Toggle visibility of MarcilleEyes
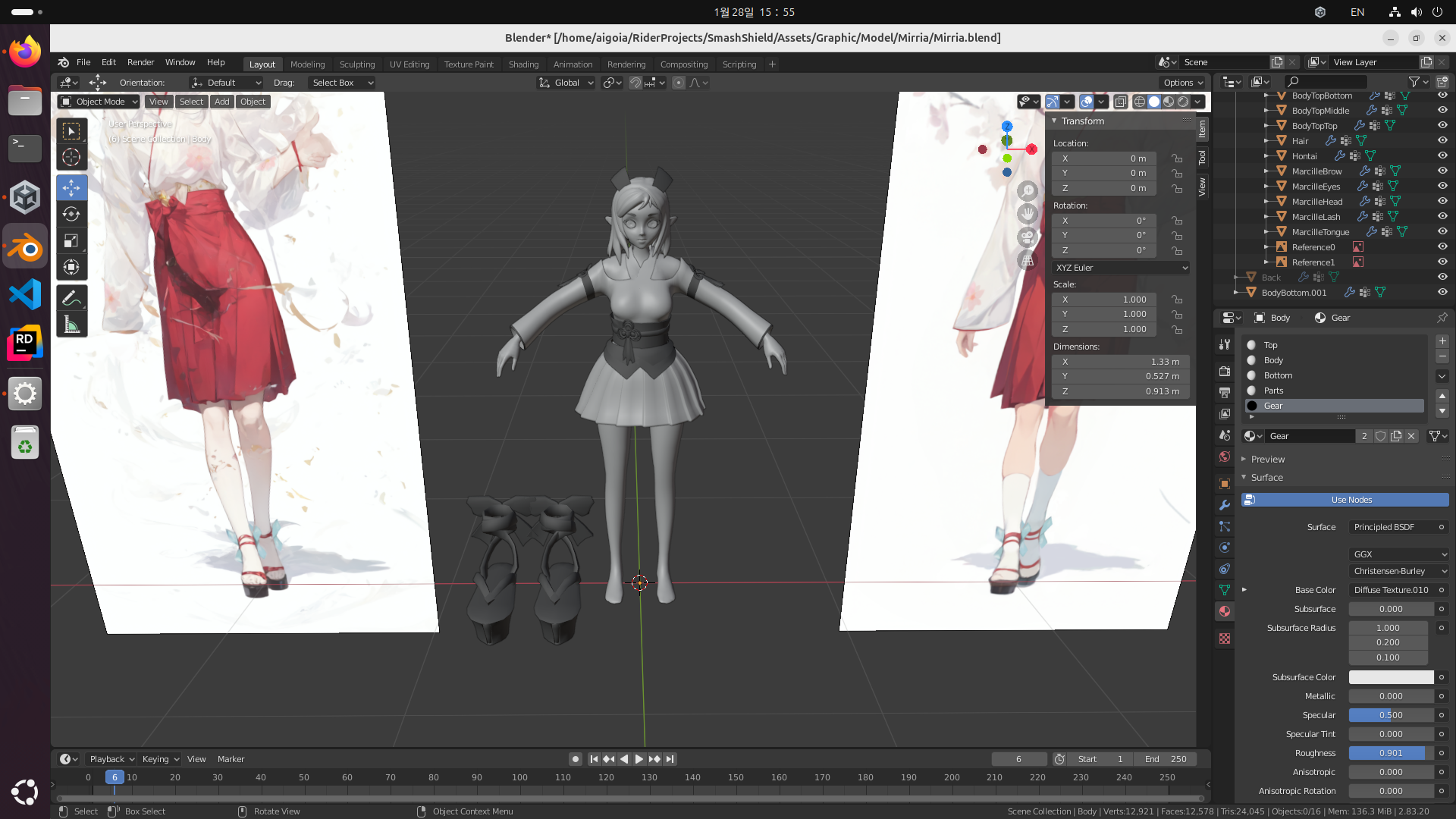Image resolution: width=1456 pixels, height=819 pixels. click(x=1442, y=186)
